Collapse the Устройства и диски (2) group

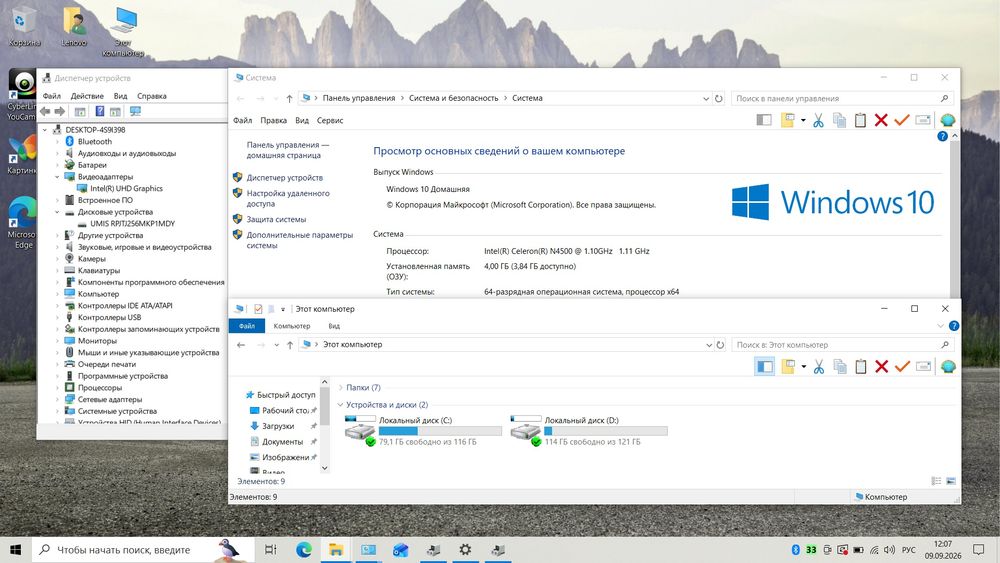click(x=341, y=405)
